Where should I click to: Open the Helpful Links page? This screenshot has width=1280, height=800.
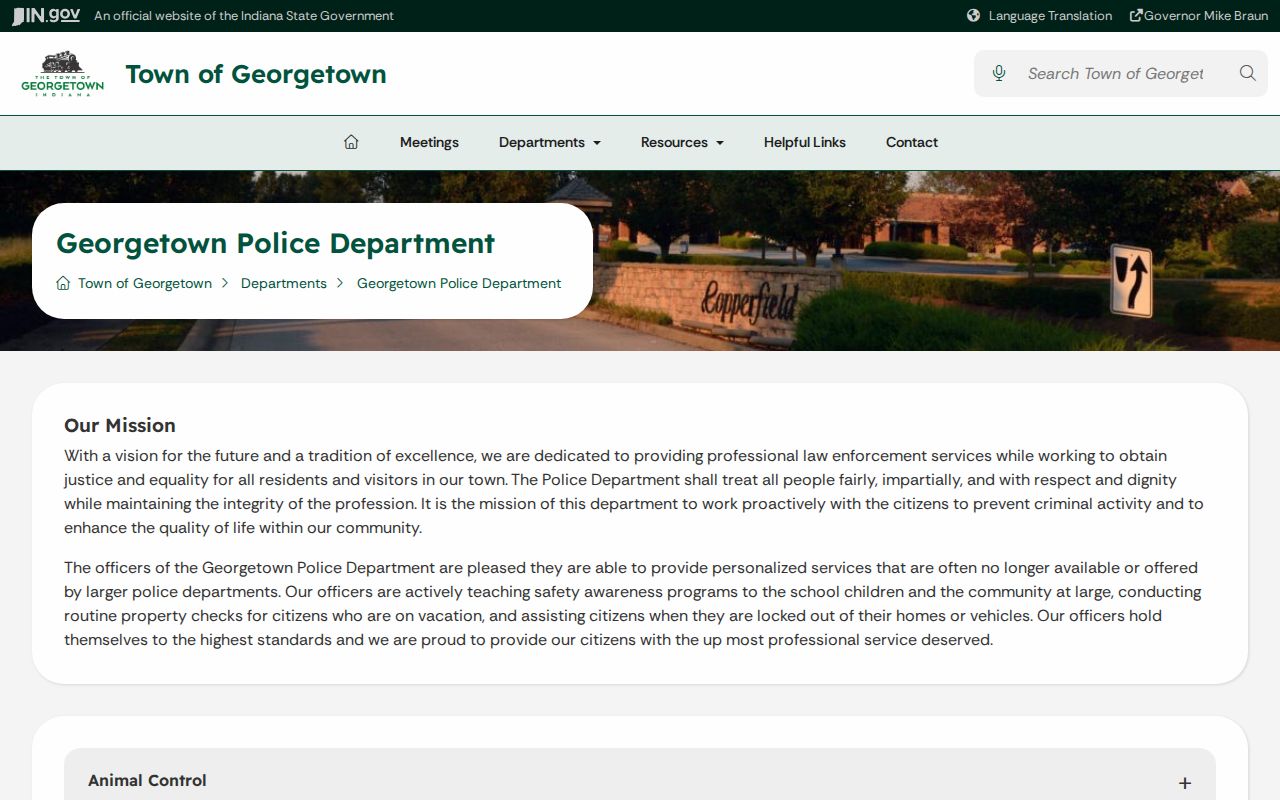805,142
